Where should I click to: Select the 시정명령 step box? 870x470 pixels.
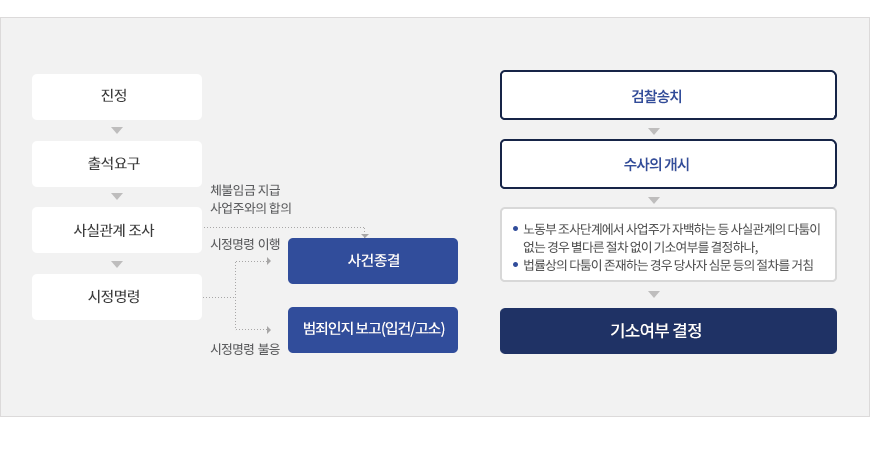pyautogui.click(x=117, y=296)
